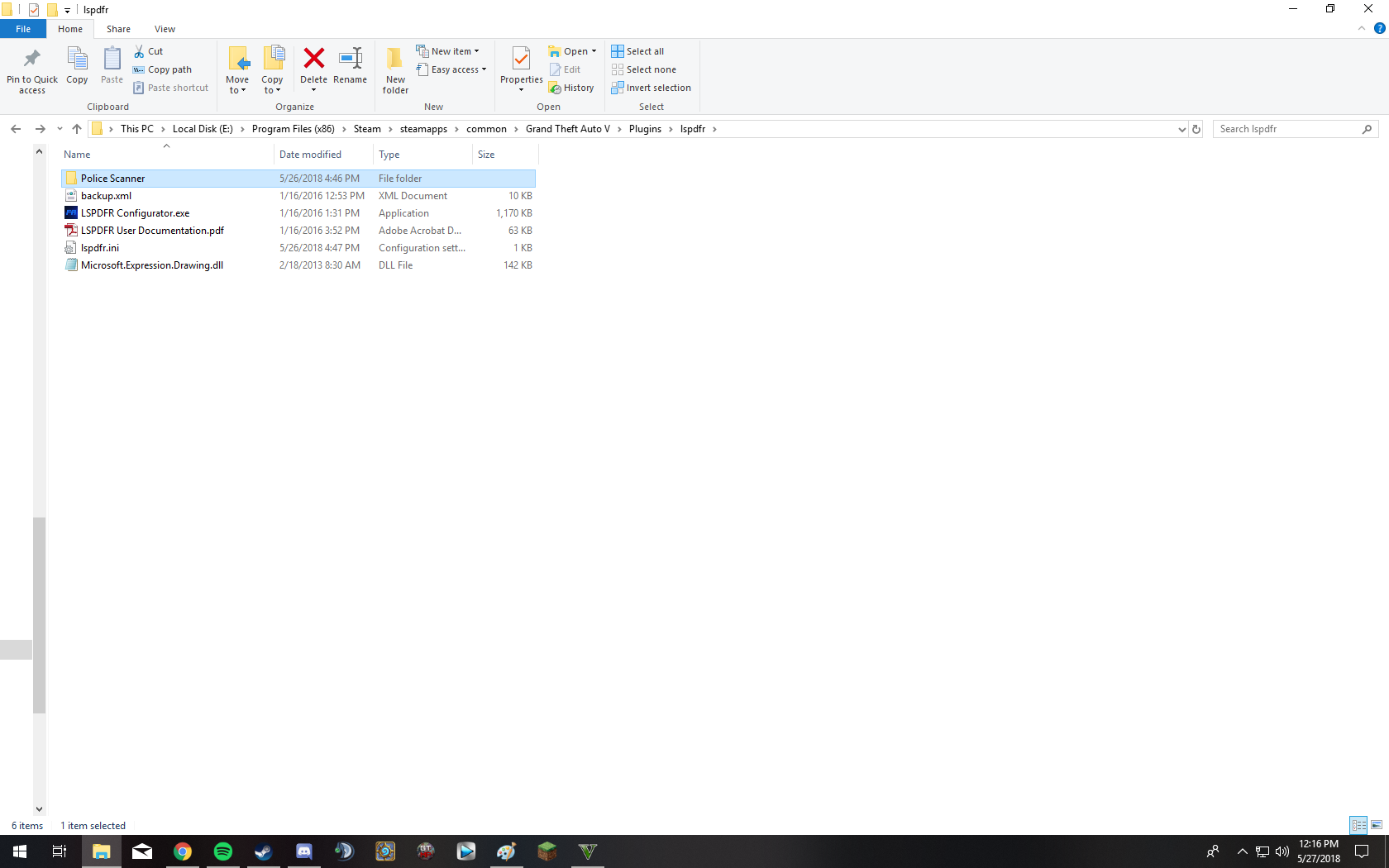Go forward in navigation history
1389x868 pixels.
[40, 129]
